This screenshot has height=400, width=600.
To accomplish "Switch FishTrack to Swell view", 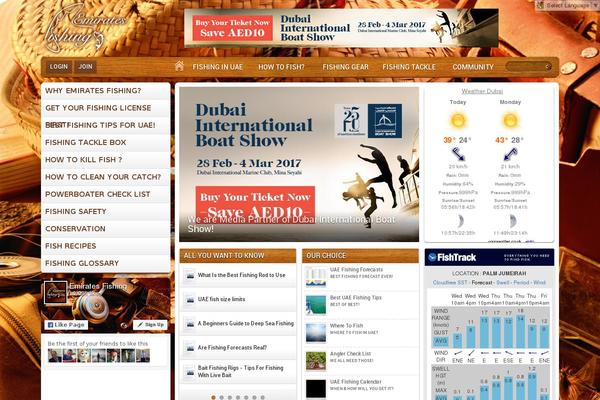I will 502,282.
